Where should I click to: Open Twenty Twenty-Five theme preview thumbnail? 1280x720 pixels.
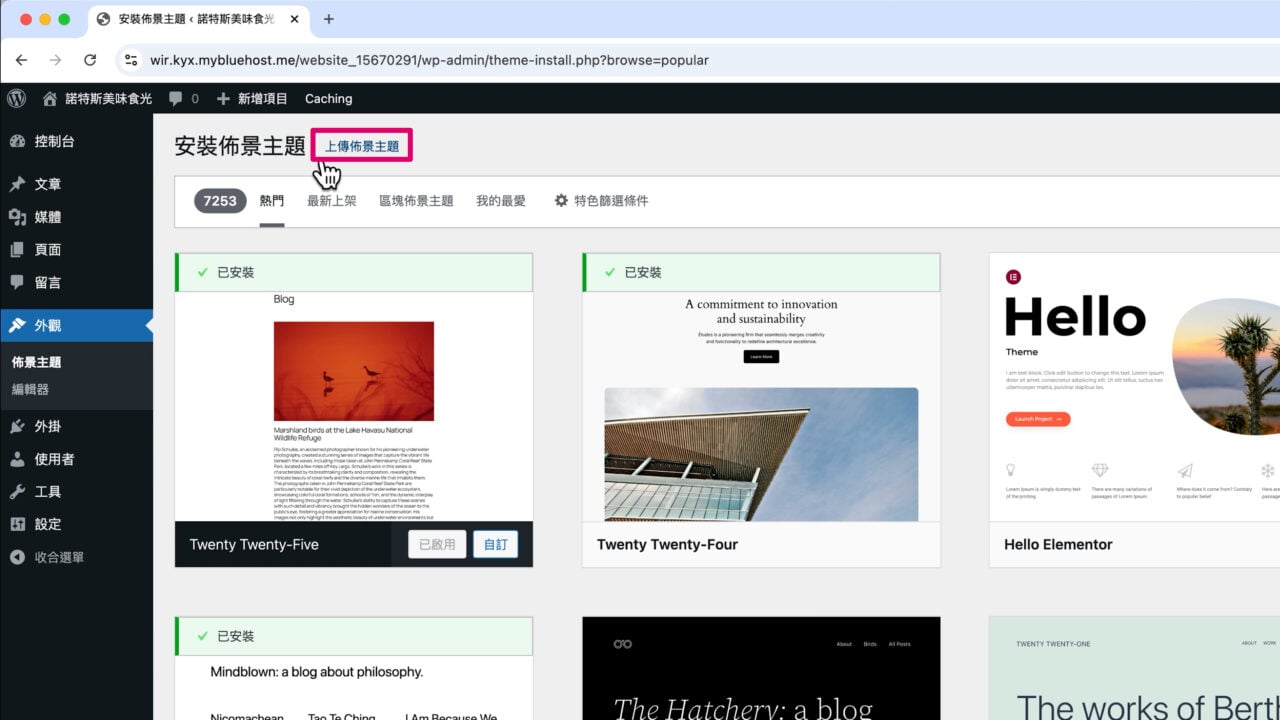[x=354, y=406]
